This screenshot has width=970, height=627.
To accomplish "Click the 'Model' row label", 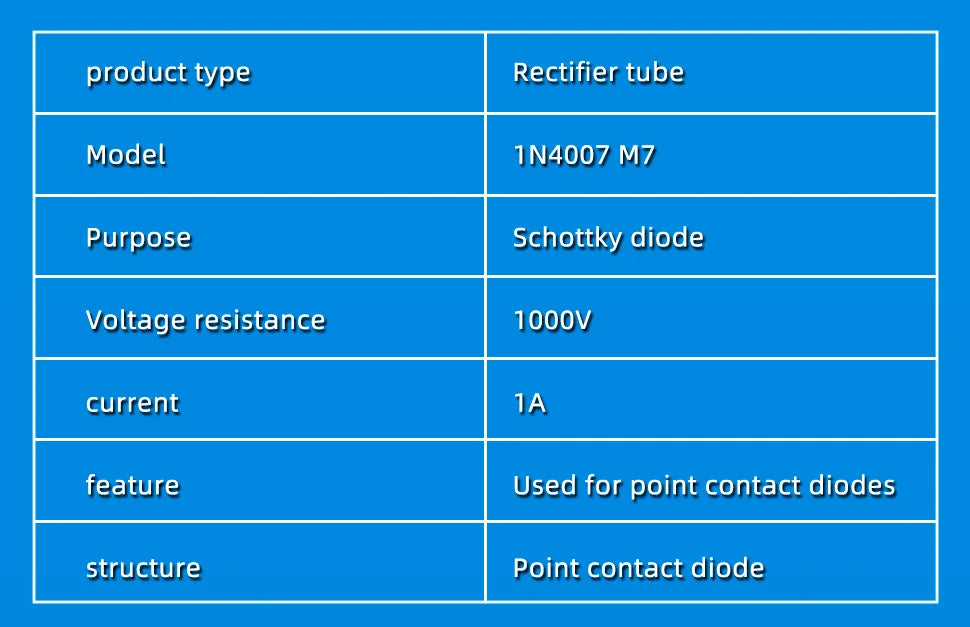I will [x=126, y=155].
